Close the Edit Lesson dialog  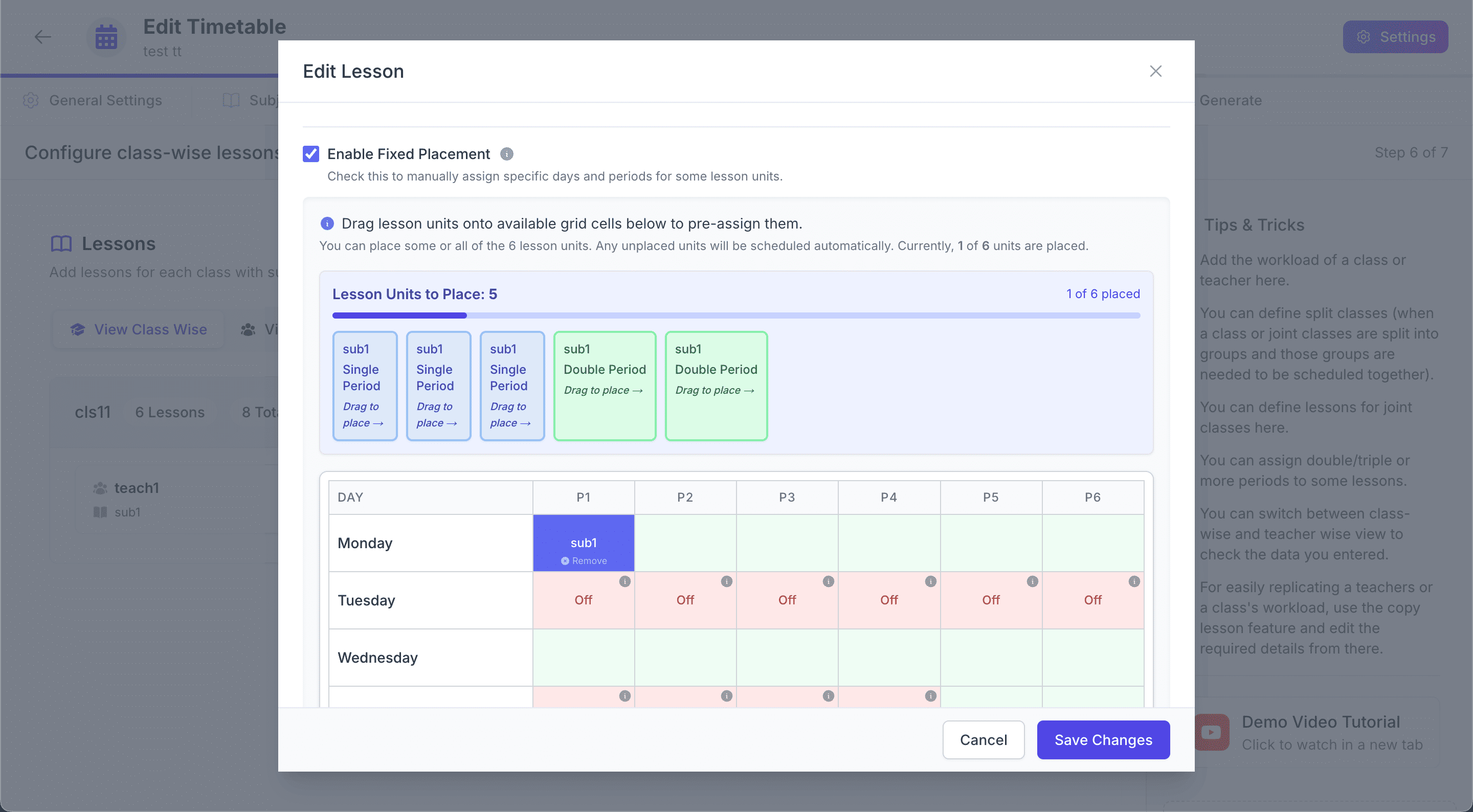point(1156,71)
